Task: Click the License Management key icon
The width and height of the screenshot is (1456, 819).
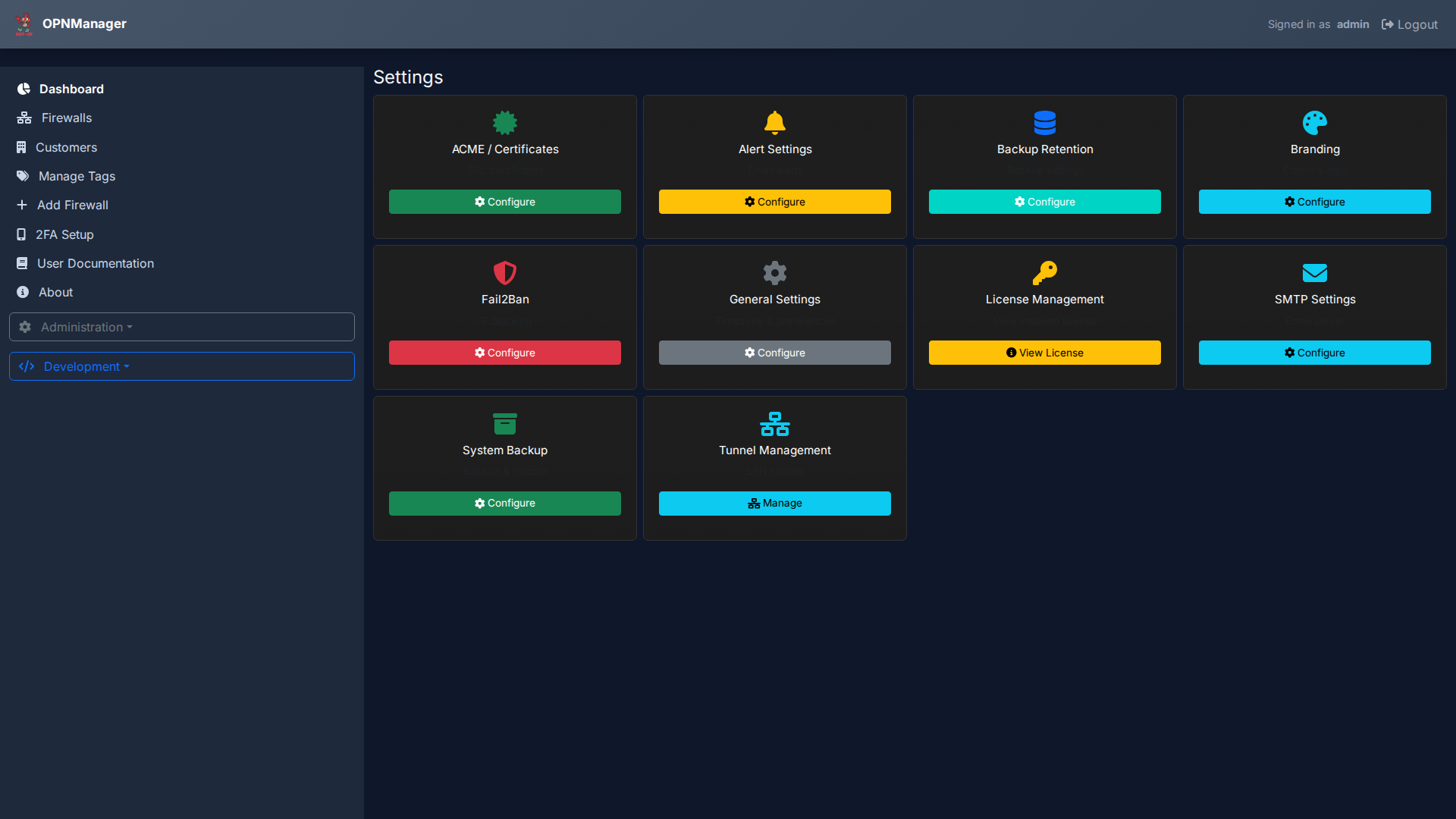Action: [x=1045, y=272]
